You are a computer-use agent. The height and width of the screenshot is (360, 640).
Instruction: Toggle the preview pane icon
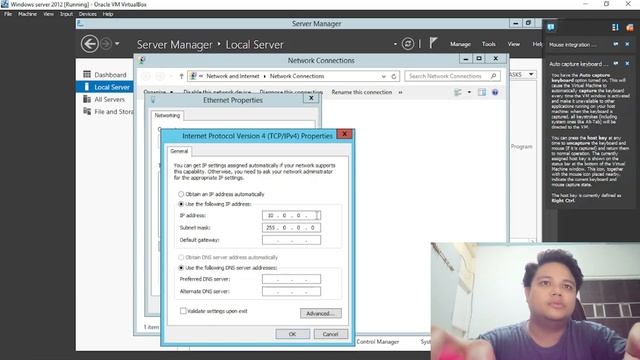(482, 92)
